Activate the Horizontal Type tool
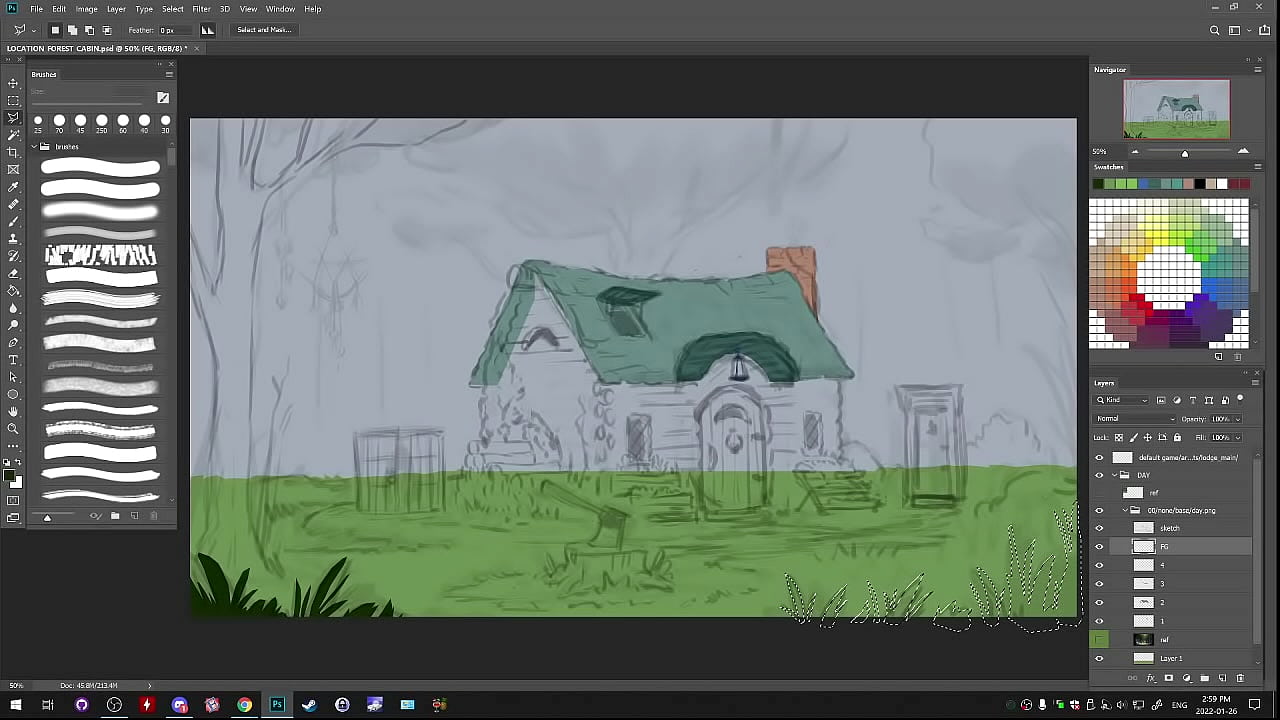1280x720 pixels. click(13, 360)
